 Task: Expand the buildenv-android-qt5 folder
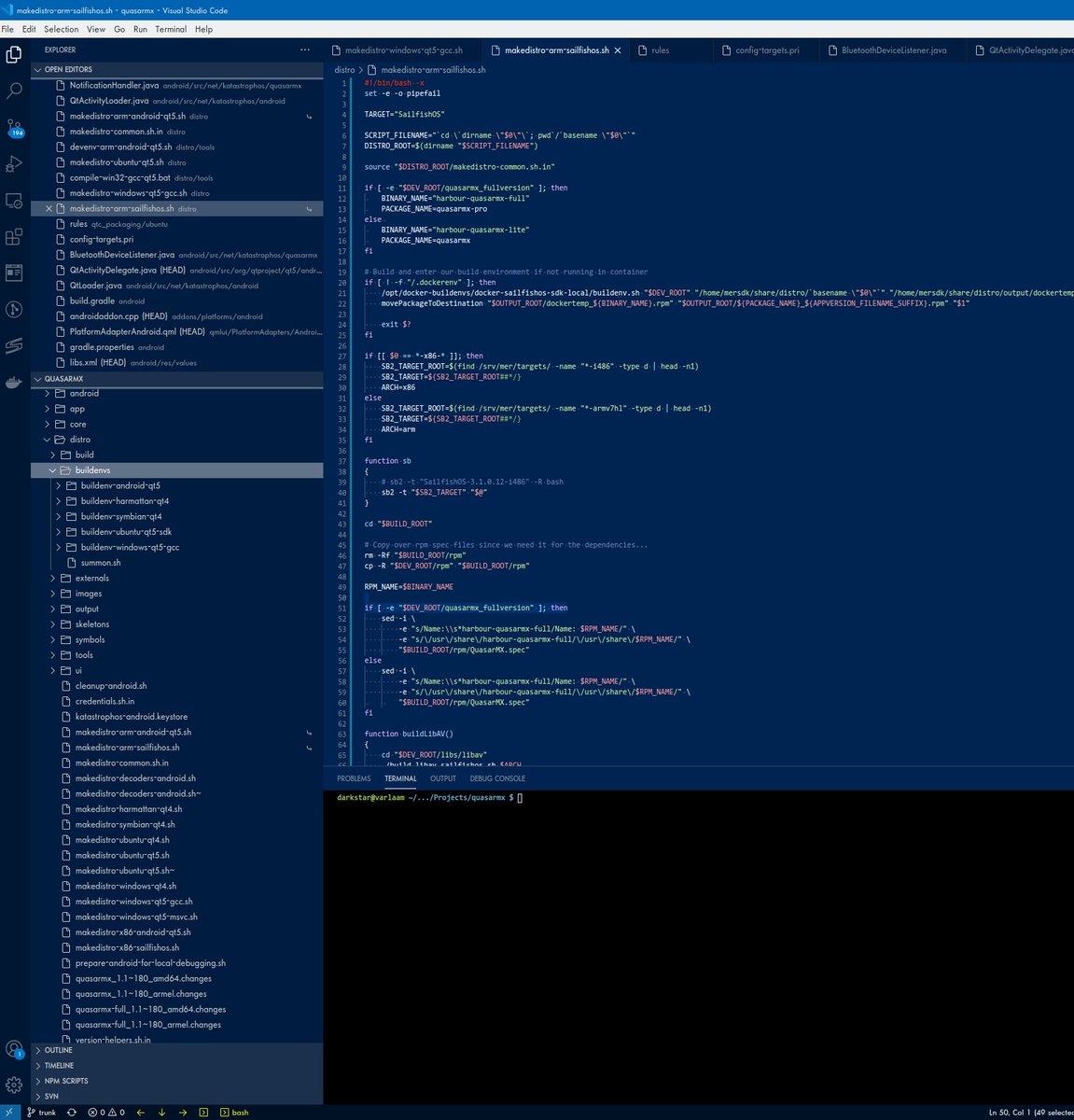(59, 485)
